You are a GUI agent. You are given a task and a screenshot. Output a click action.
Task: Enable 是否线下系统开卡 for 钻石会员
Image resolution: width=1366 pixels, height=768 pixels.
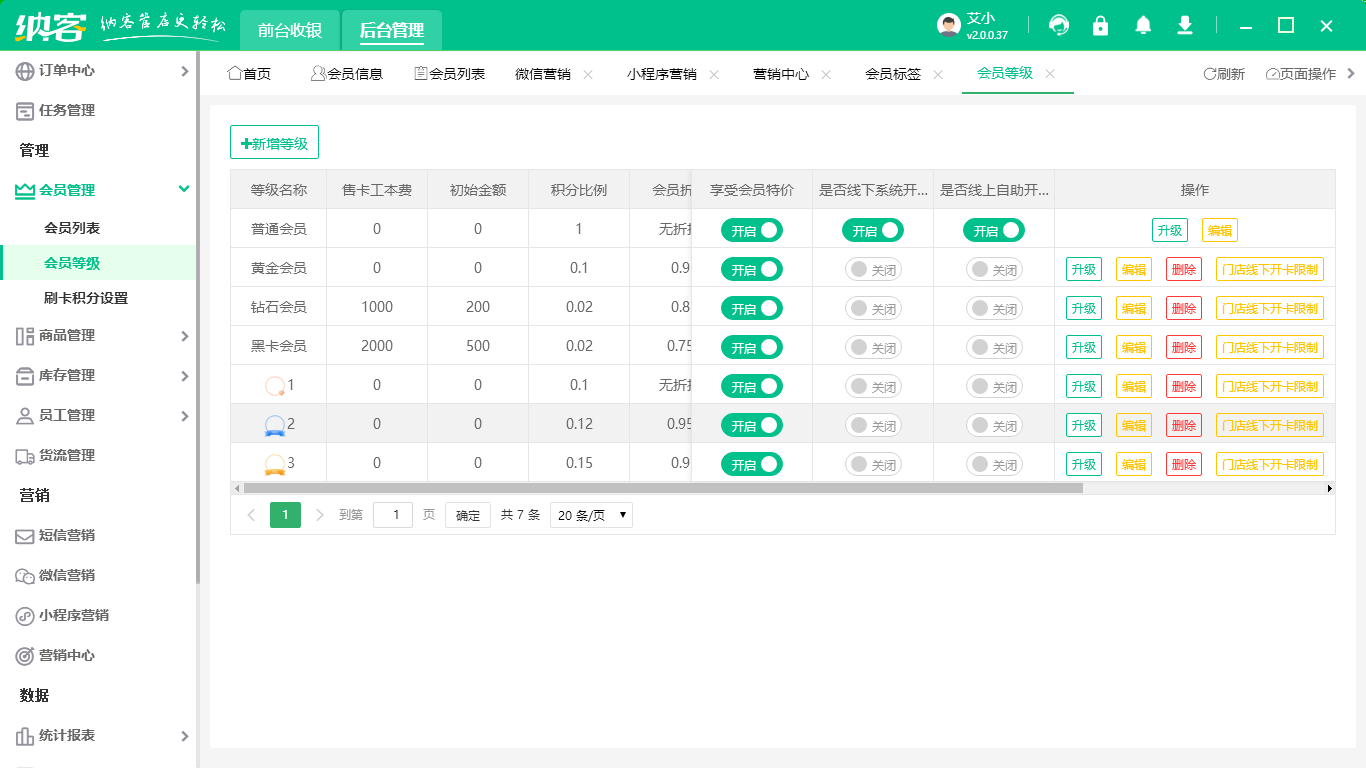coord(872,308)
